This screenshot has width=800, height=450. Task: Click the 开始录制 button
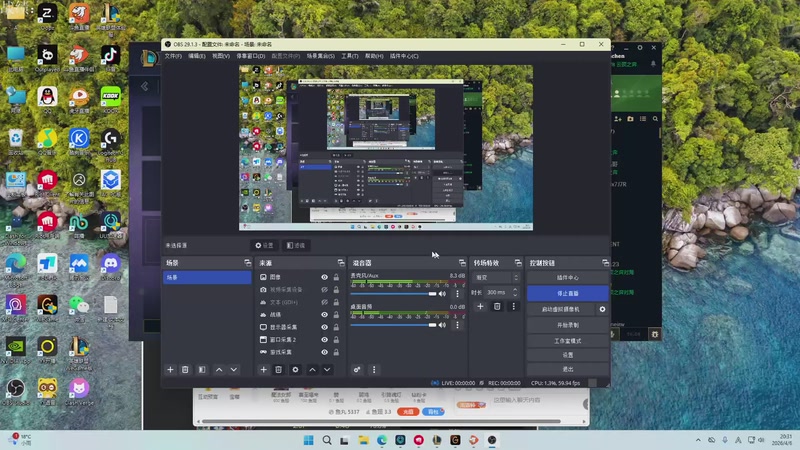[x=567, y=325]
